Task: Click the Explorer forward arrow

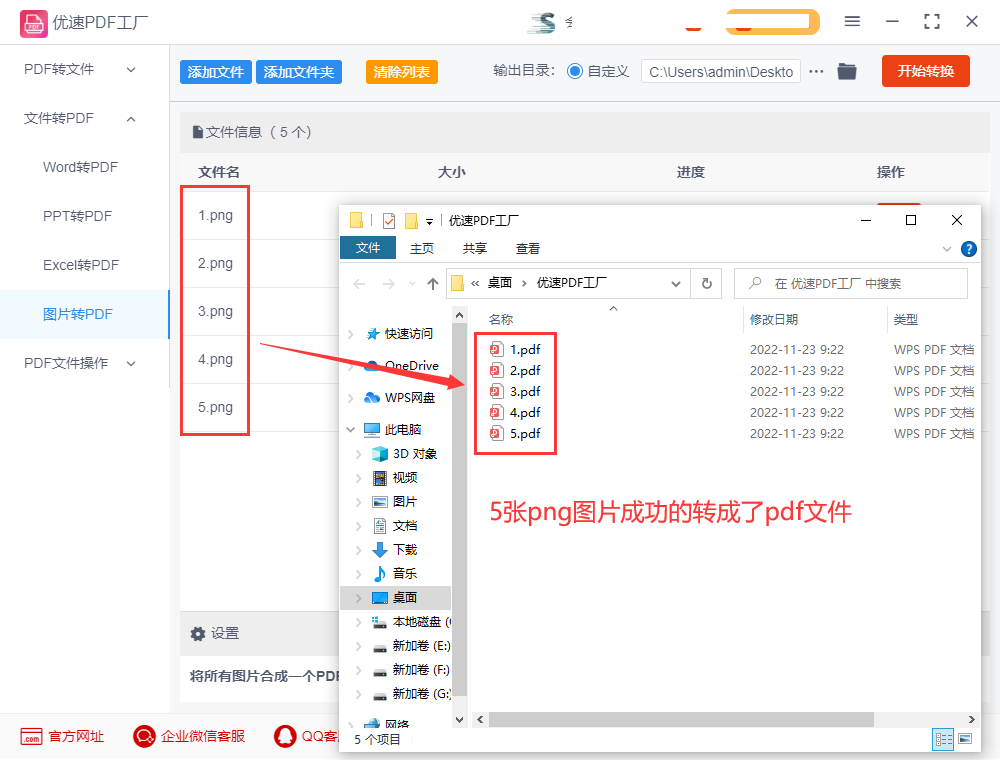Action: point(388,284)
